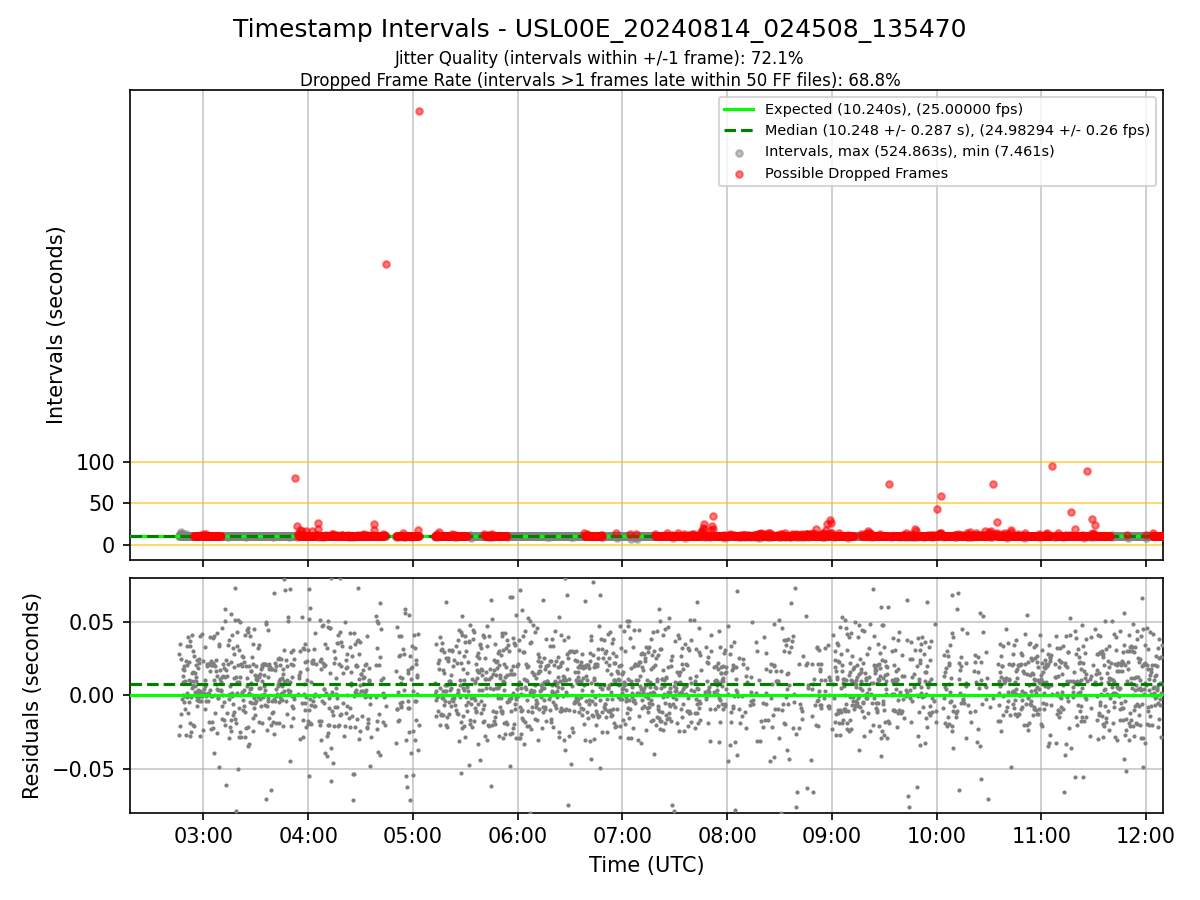Click legend entry 'Median (10.248 +/- 0.287 s)'
Image resolution: width=1200 pixels, height=900 pixels.
pyautogui.click(x=957, y=130)
